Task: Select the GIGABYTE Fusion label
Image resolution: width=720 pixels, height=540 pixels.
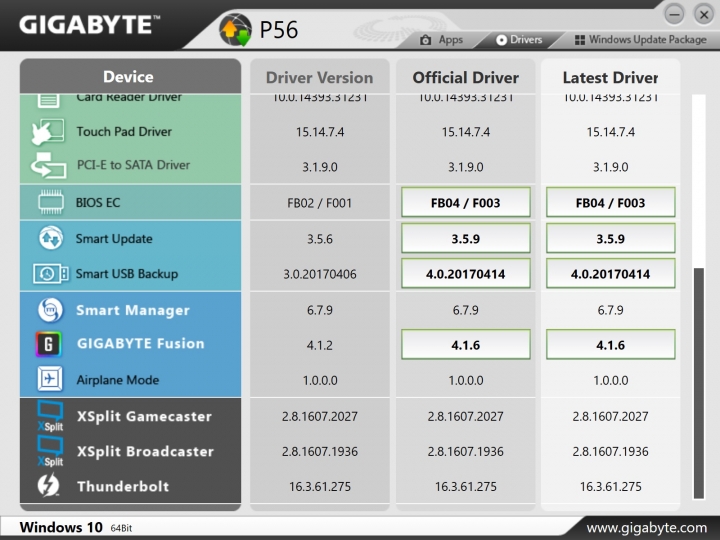Action: [x=141, y=343]
